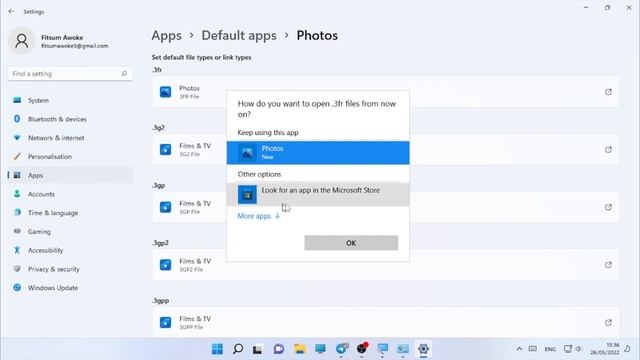Viewport: 640px width, 360px height.
Task: Open the volume tray icon
Action: click(x=578, y=349)
